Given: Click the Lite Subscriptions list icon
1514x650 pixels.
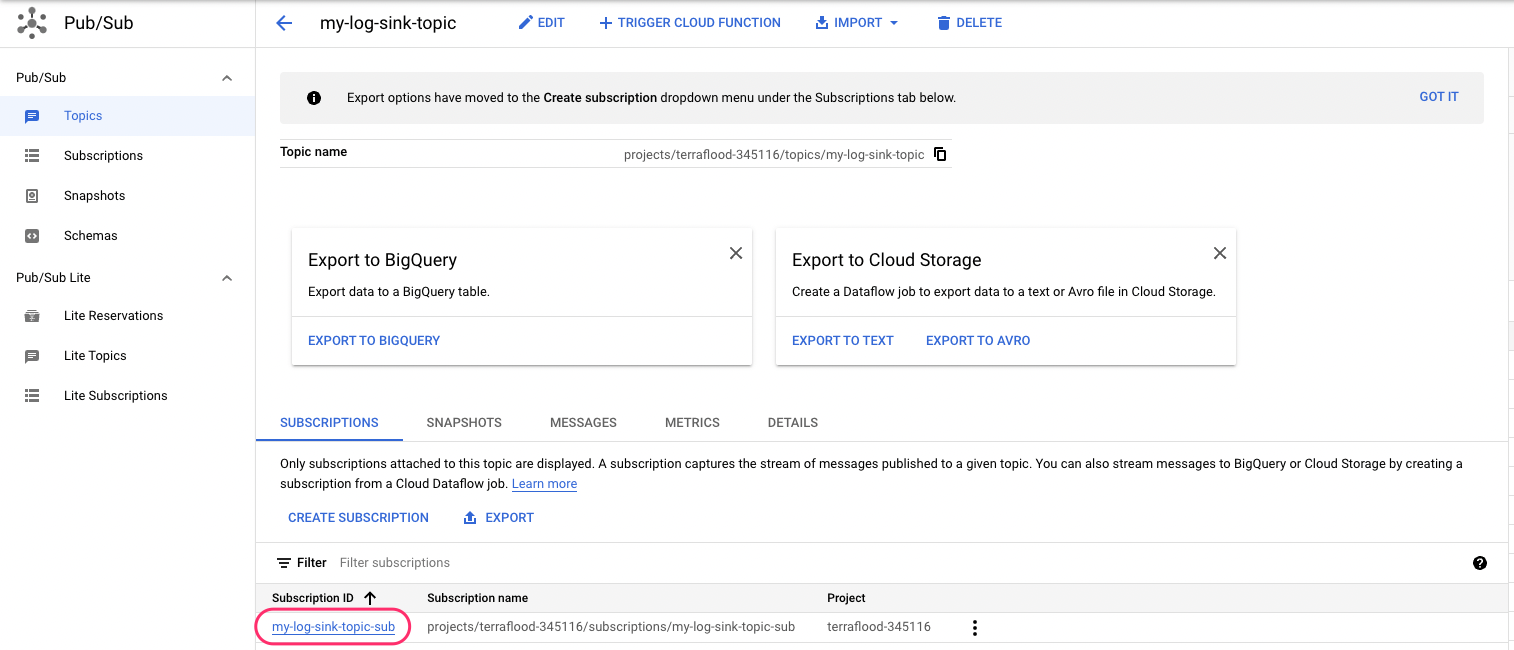Looking at the screenshot, I should point(32,396).
